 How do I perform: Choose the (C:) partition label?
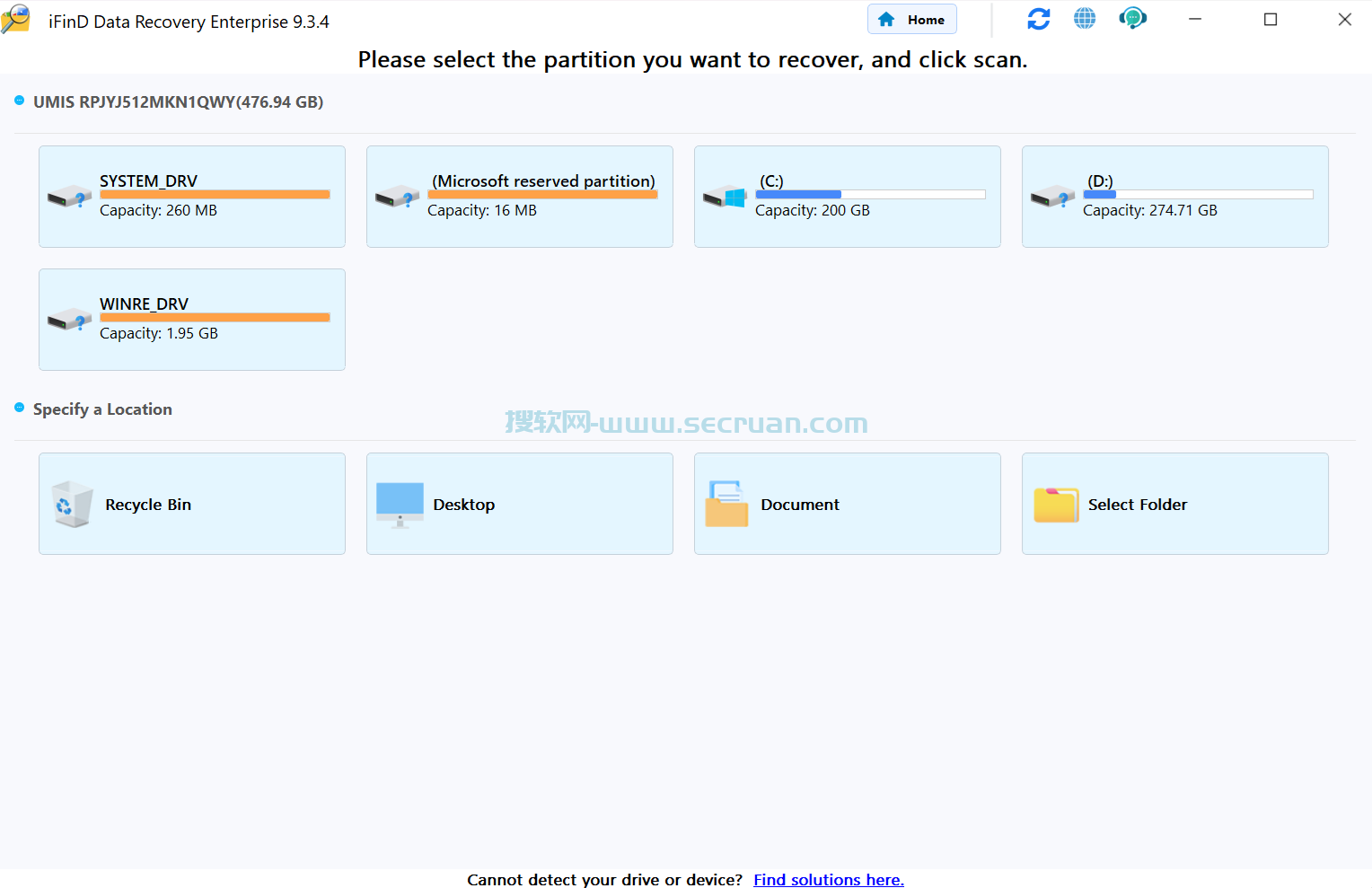(x=771, y=180)
